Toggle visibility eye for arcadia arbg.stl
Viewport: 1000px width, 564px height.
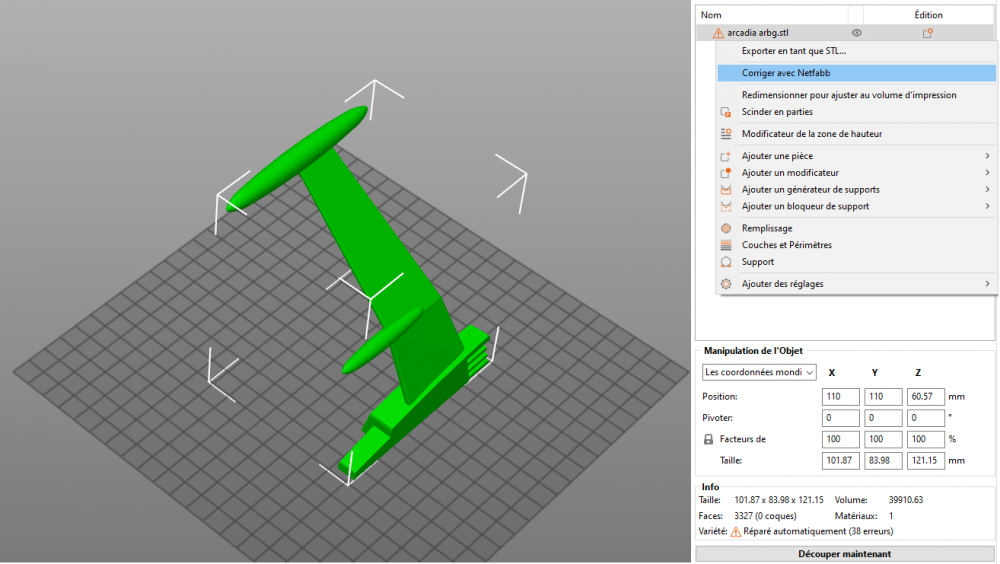(x=857, y=33)
